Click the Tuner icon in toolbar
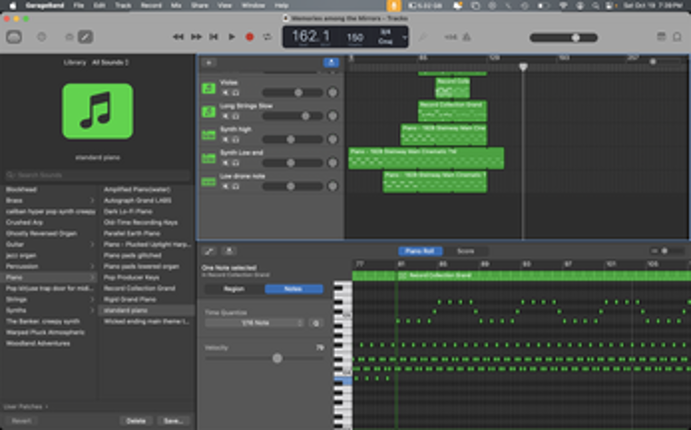691x430 pixels. (423, 37)
